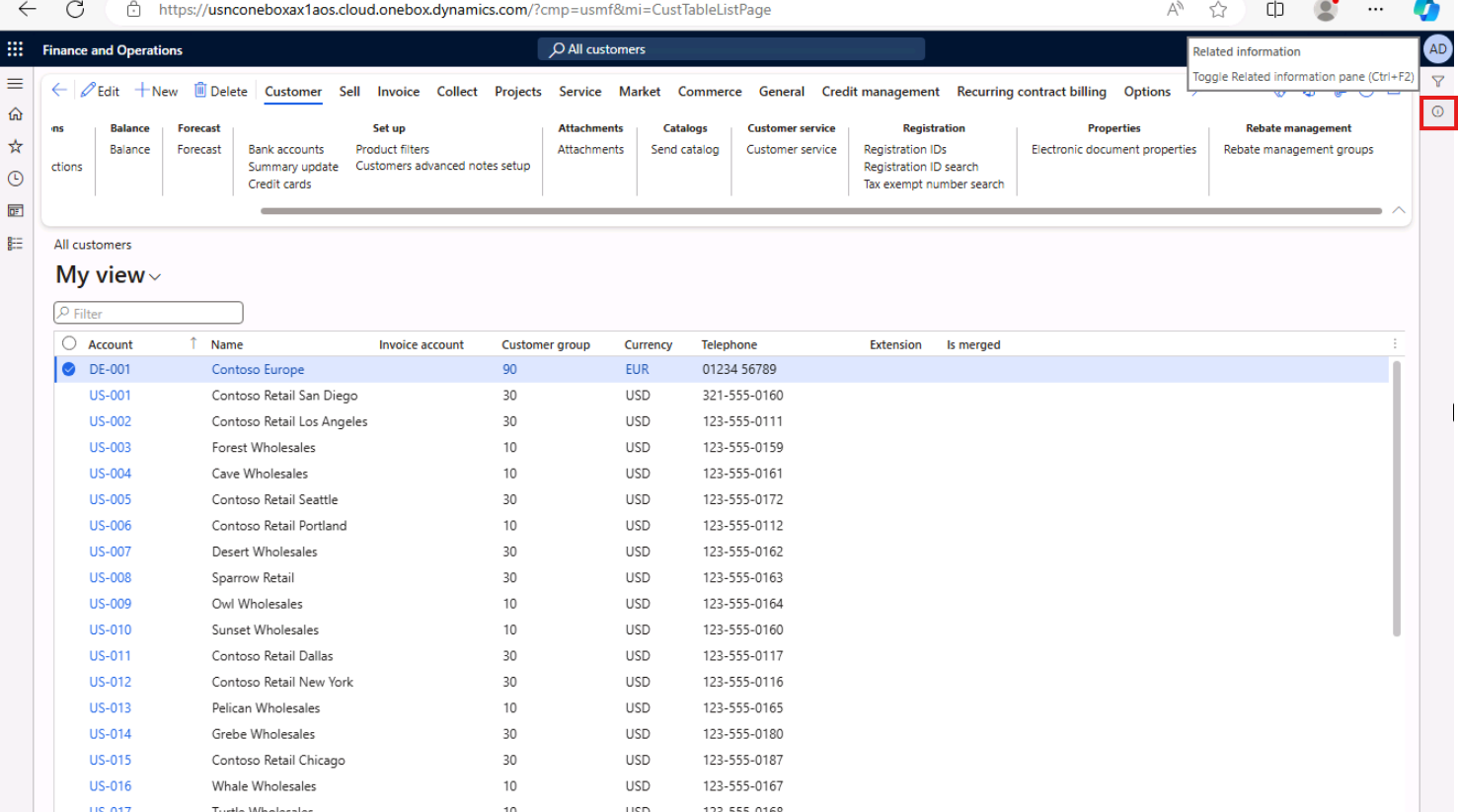Click the grid vertical scrollbar
The image size is (1458, 812).
[1396, 498]
